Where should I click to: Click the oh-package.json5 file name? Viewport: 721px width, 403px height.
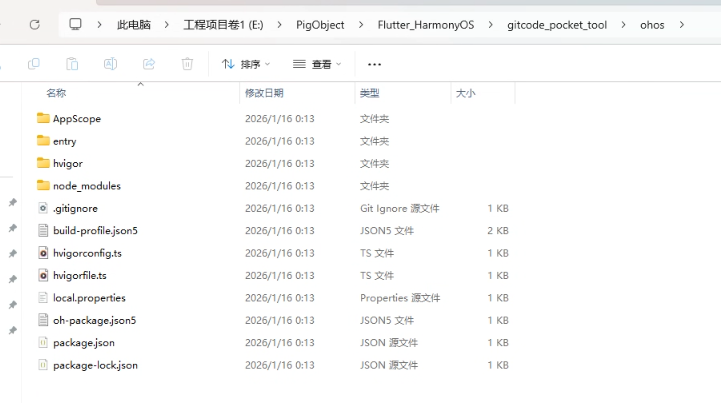(x=94, y=320)
